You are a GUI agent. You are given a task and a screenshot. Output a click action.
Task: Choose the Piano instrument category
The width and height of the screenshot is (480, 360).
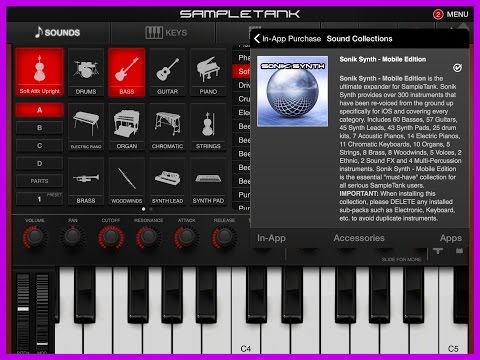208,72
